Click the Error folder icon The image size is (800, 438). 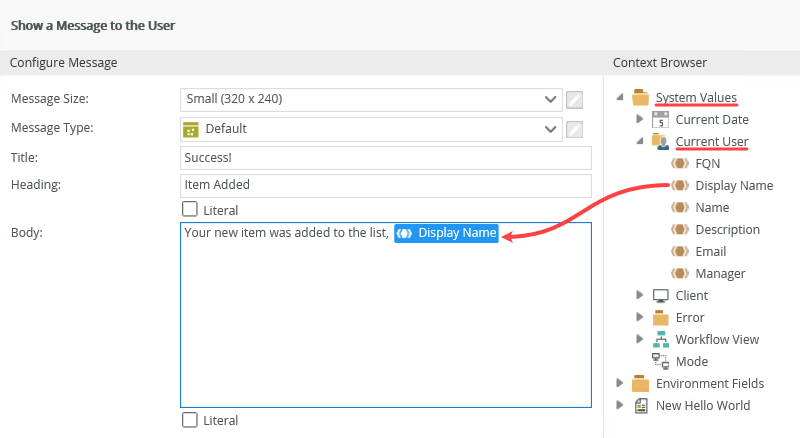pyautogui.click(x=660, y=318)
